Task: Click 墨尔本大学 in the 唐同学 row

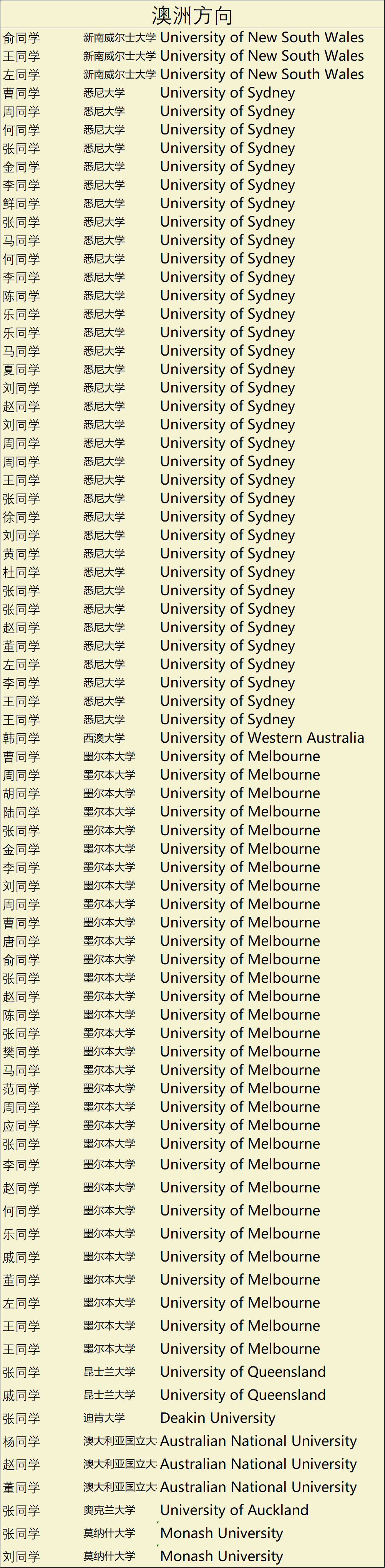Action: [x=109, y=941]
